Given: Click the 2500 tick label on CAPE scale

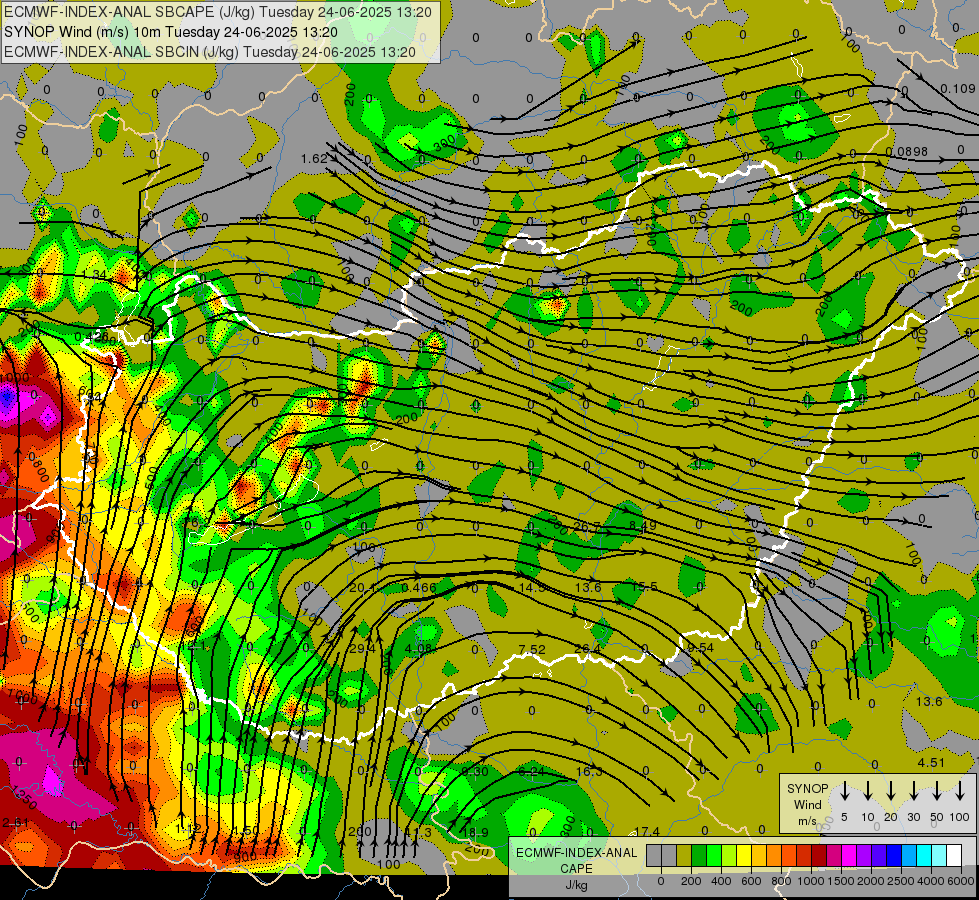Looking at the screenshot, I should (x=901, y=881).
